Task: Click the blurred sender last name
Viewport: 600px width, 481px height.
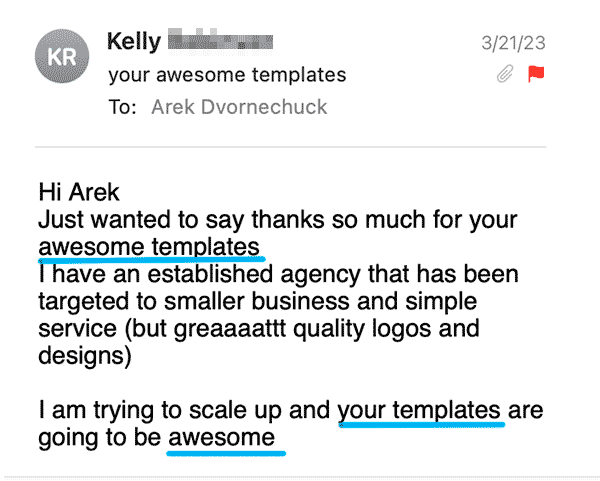Action: [x=220, y=41]
